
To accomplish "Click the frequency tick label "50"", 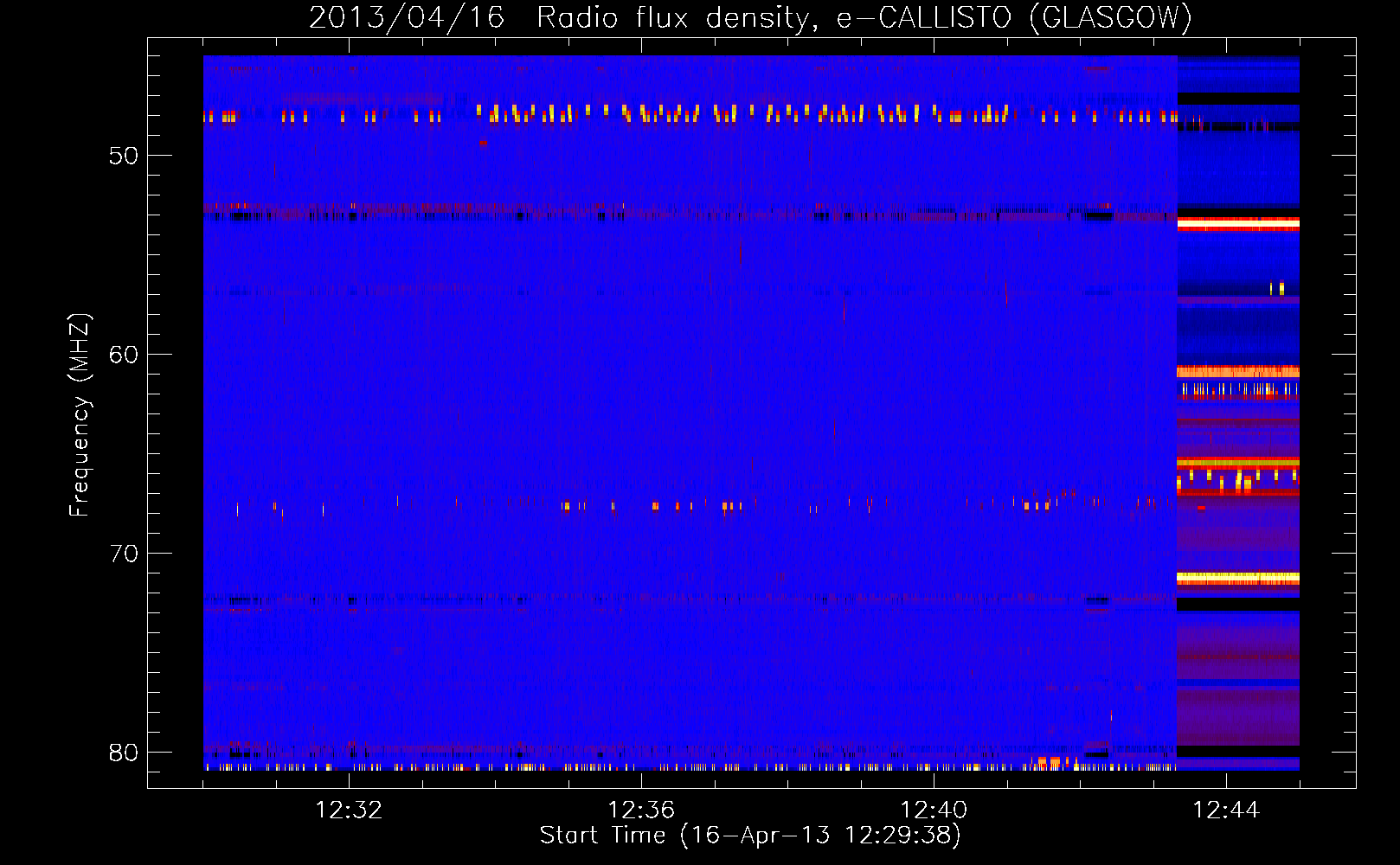I will 124,156.
